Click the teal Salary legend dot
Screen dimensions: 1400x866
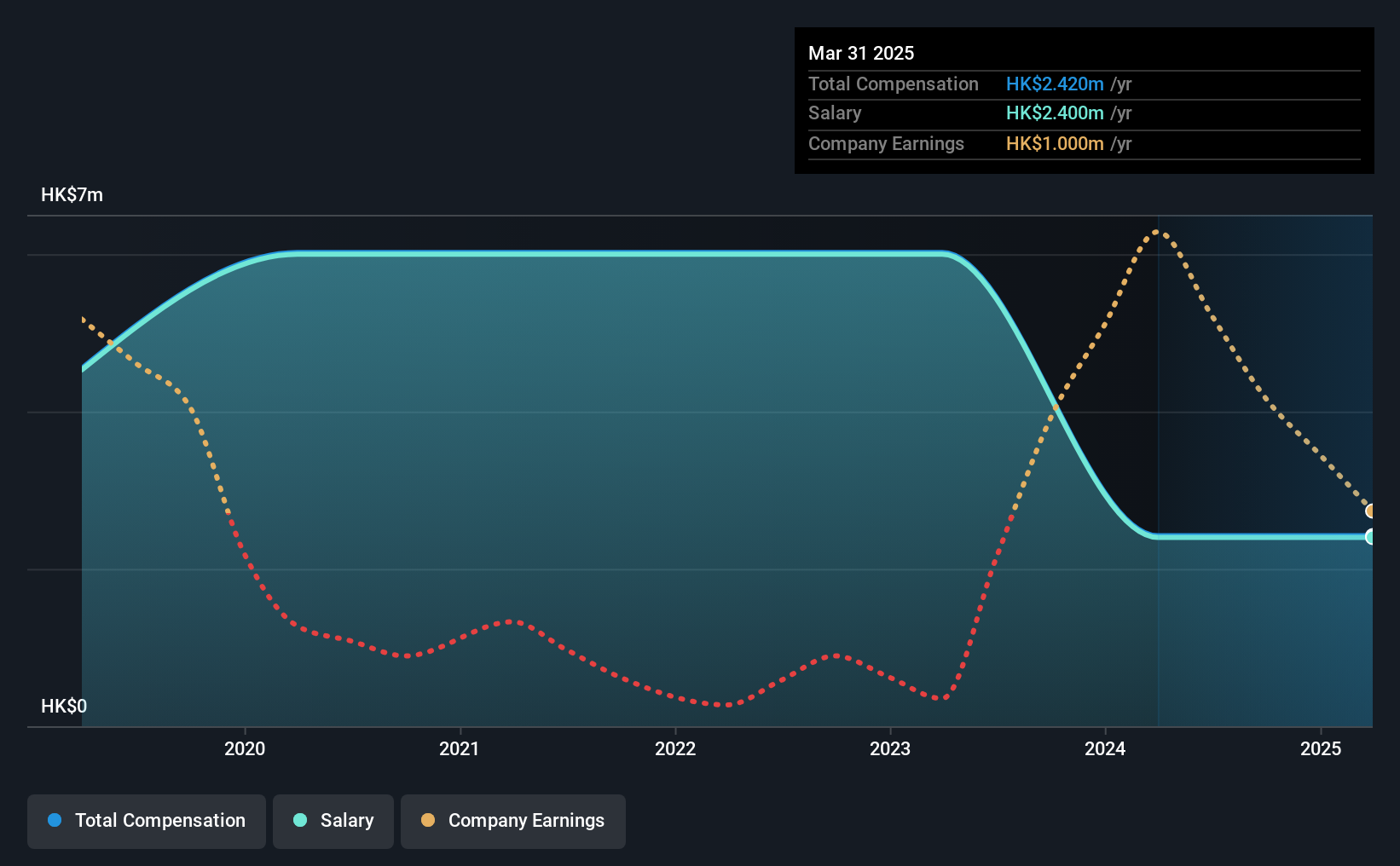(300, 820)
